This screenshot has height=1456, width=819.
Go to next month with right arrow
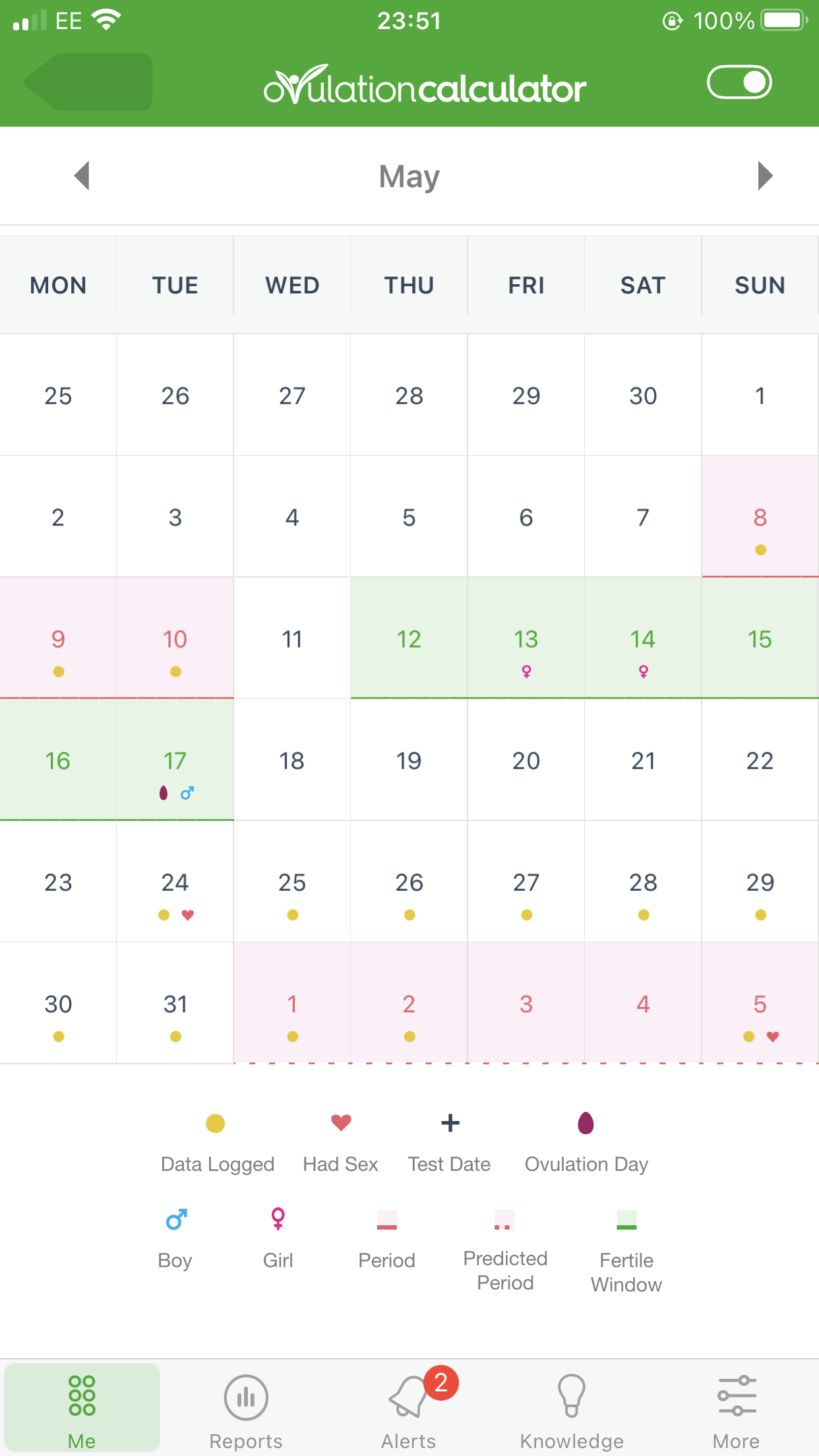tap(765, 175)
